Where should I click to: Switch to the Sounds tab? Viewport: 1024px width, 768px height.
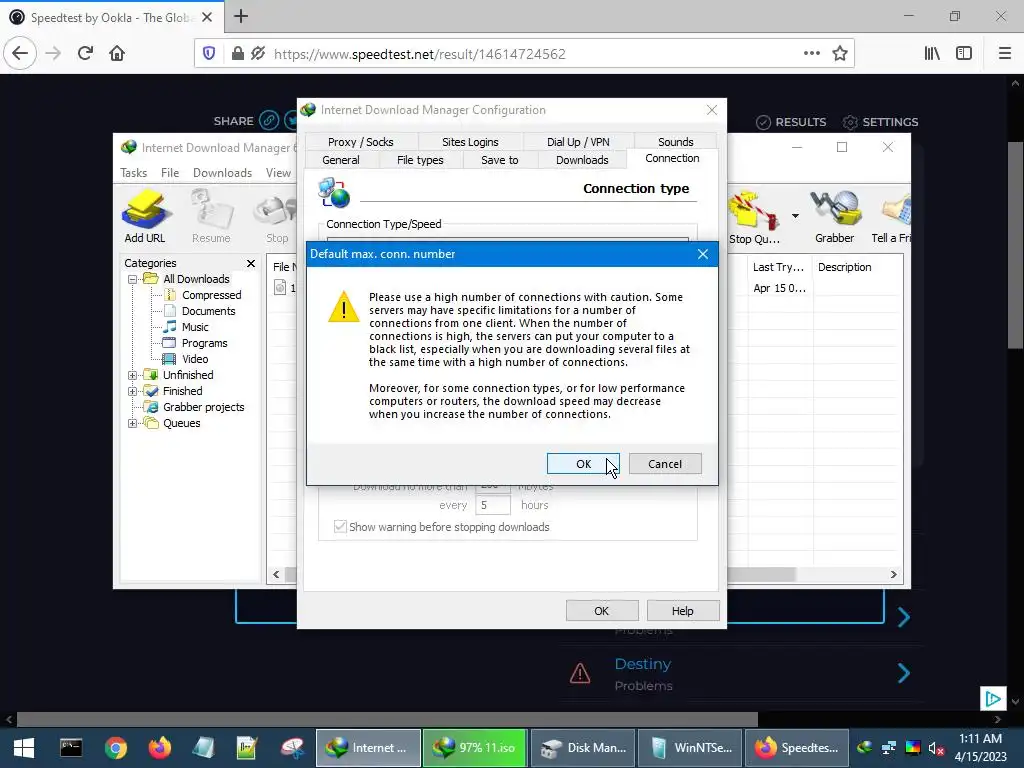(x=675, y=142)
